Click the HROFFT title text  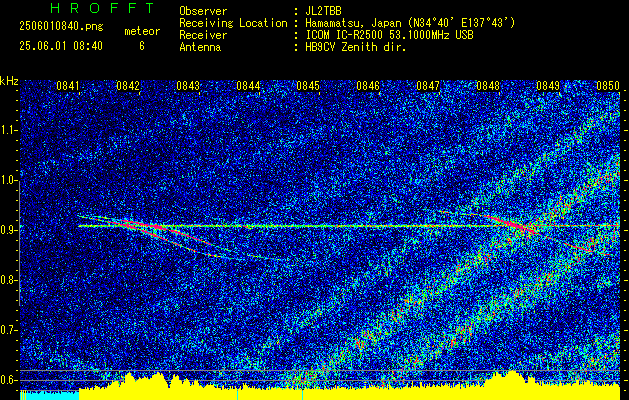coord(102,8)
